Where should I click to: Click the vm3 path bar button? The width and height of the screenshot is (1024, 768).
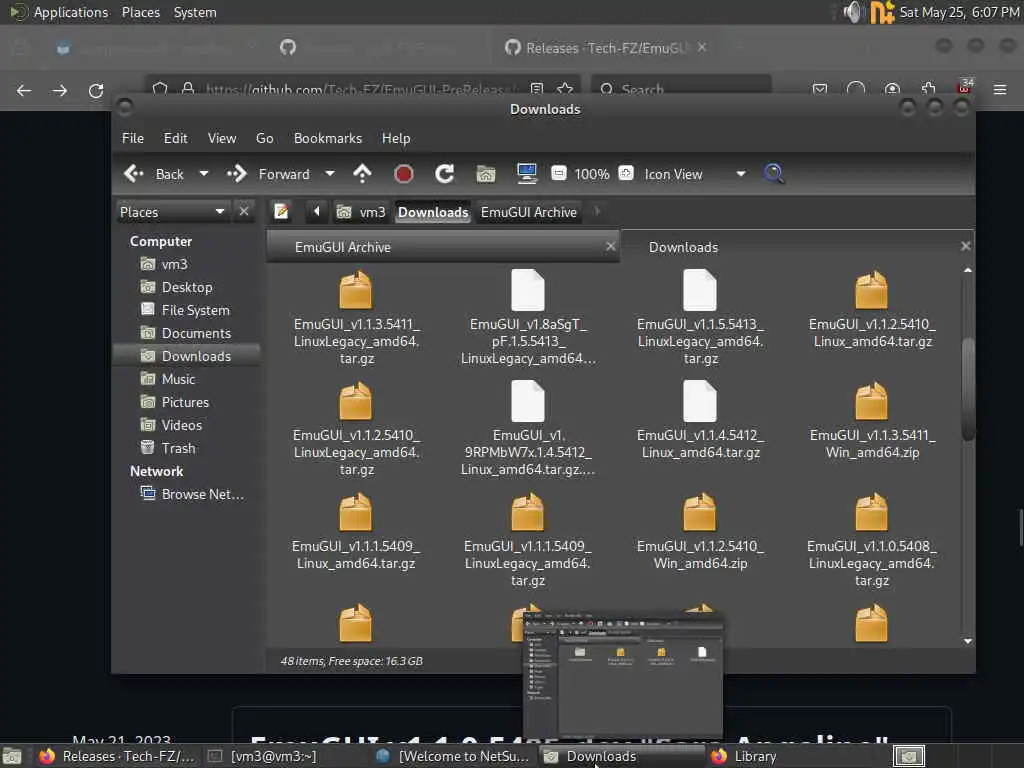[x=361, y=212]
